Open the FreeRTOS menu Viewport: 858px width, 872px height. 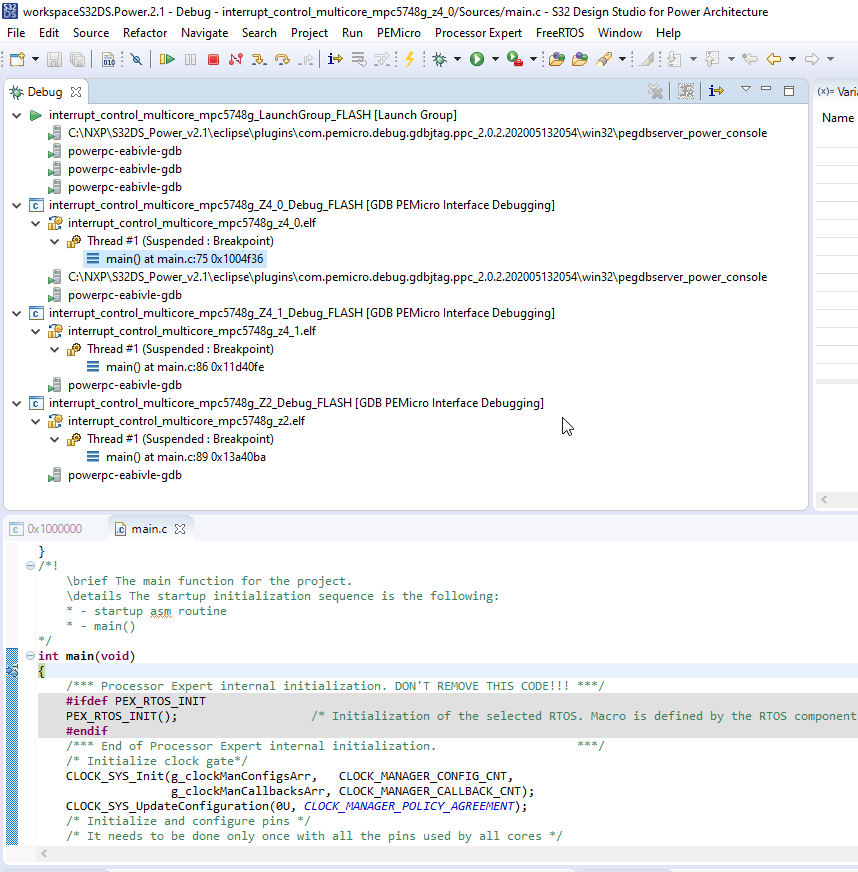pos(560,33)
